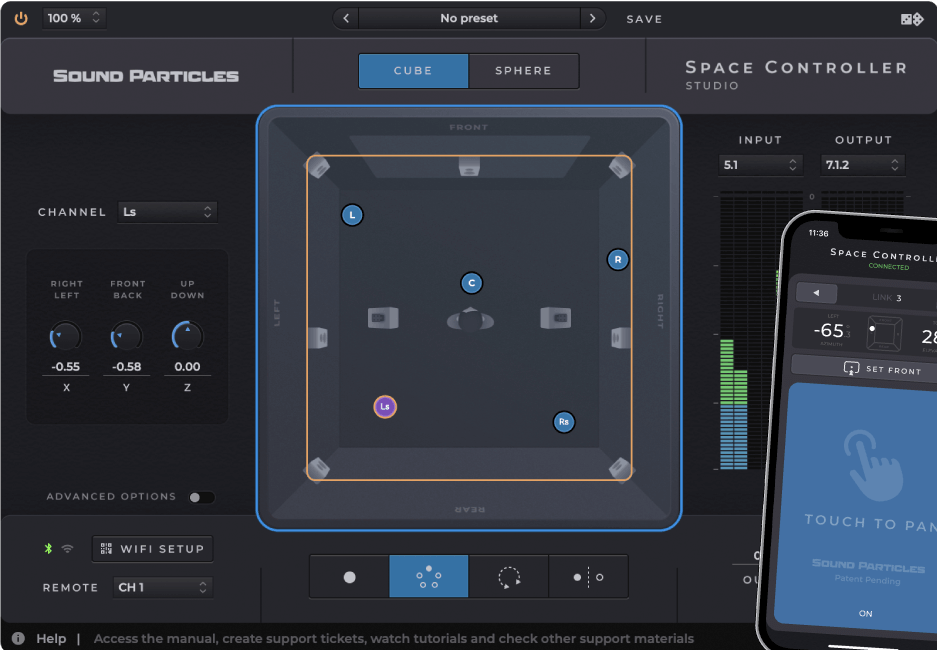Switch to Sphere mode
937x650 pixels.
click(x=523, y=71)
